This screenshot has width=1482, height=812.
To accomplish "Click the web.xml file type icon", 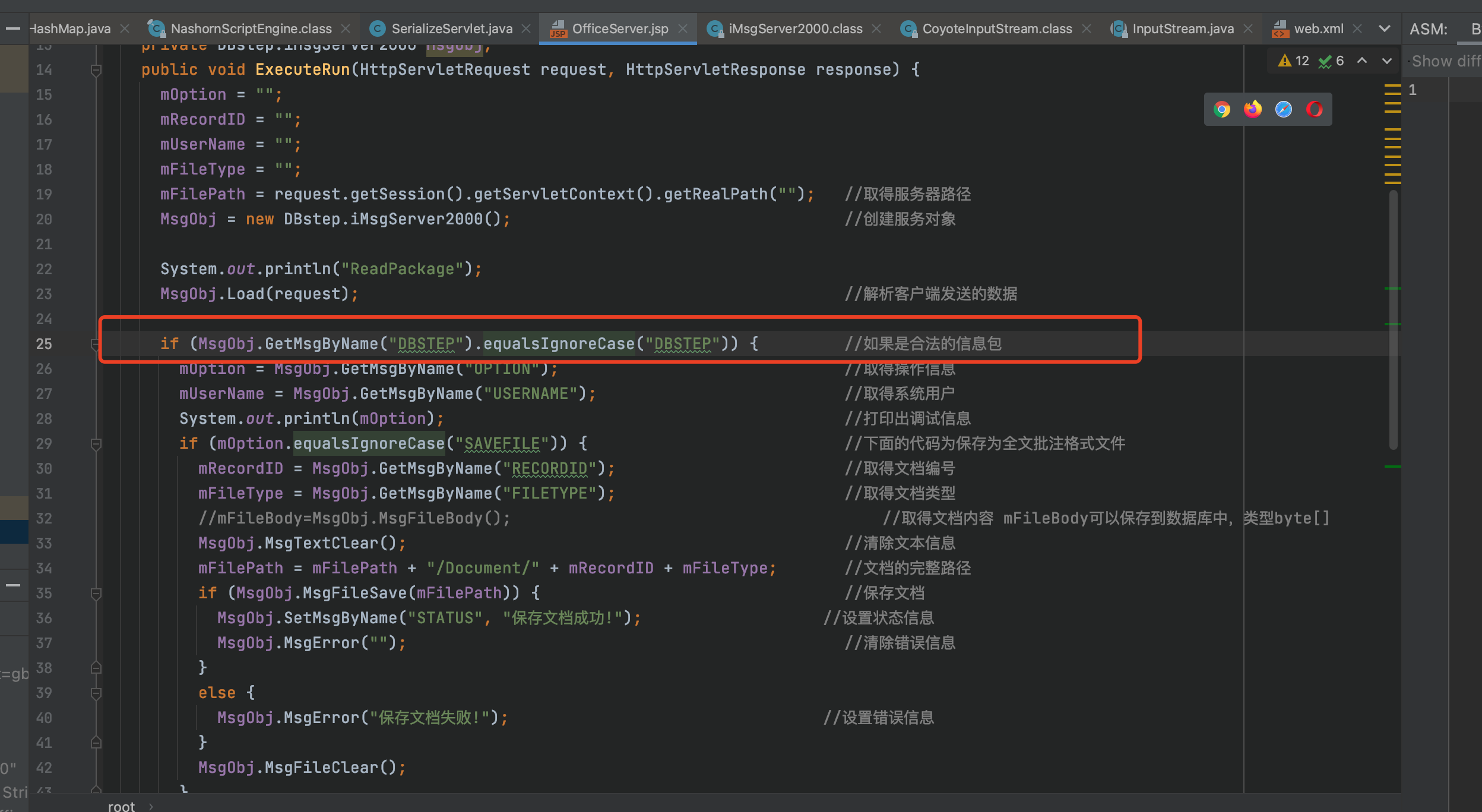I will tap(1281, 28).
